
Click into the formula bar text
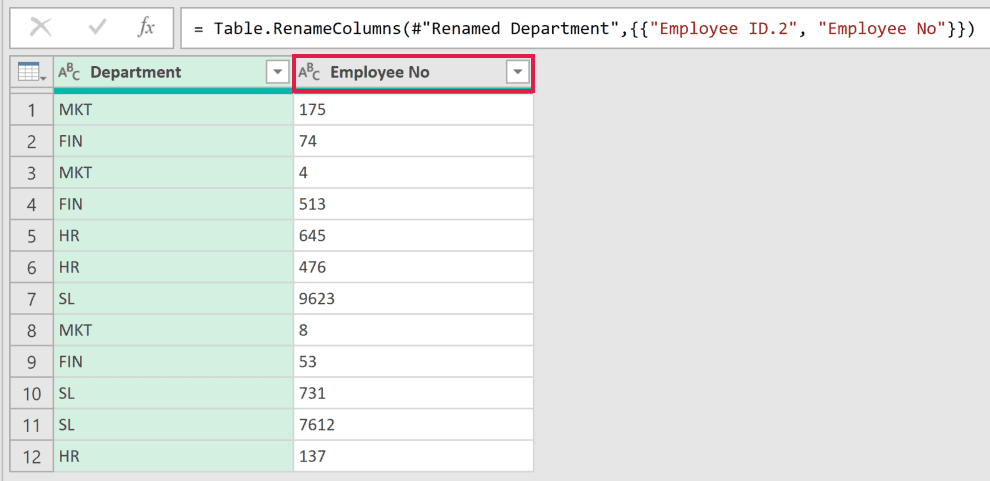pyautogui.click(x=584, y=28)
